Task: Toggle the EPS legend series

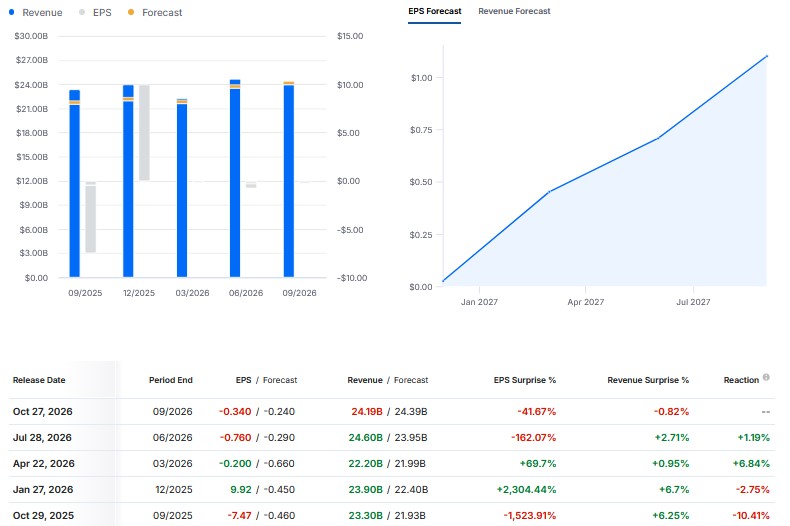Action: [96, 13]
